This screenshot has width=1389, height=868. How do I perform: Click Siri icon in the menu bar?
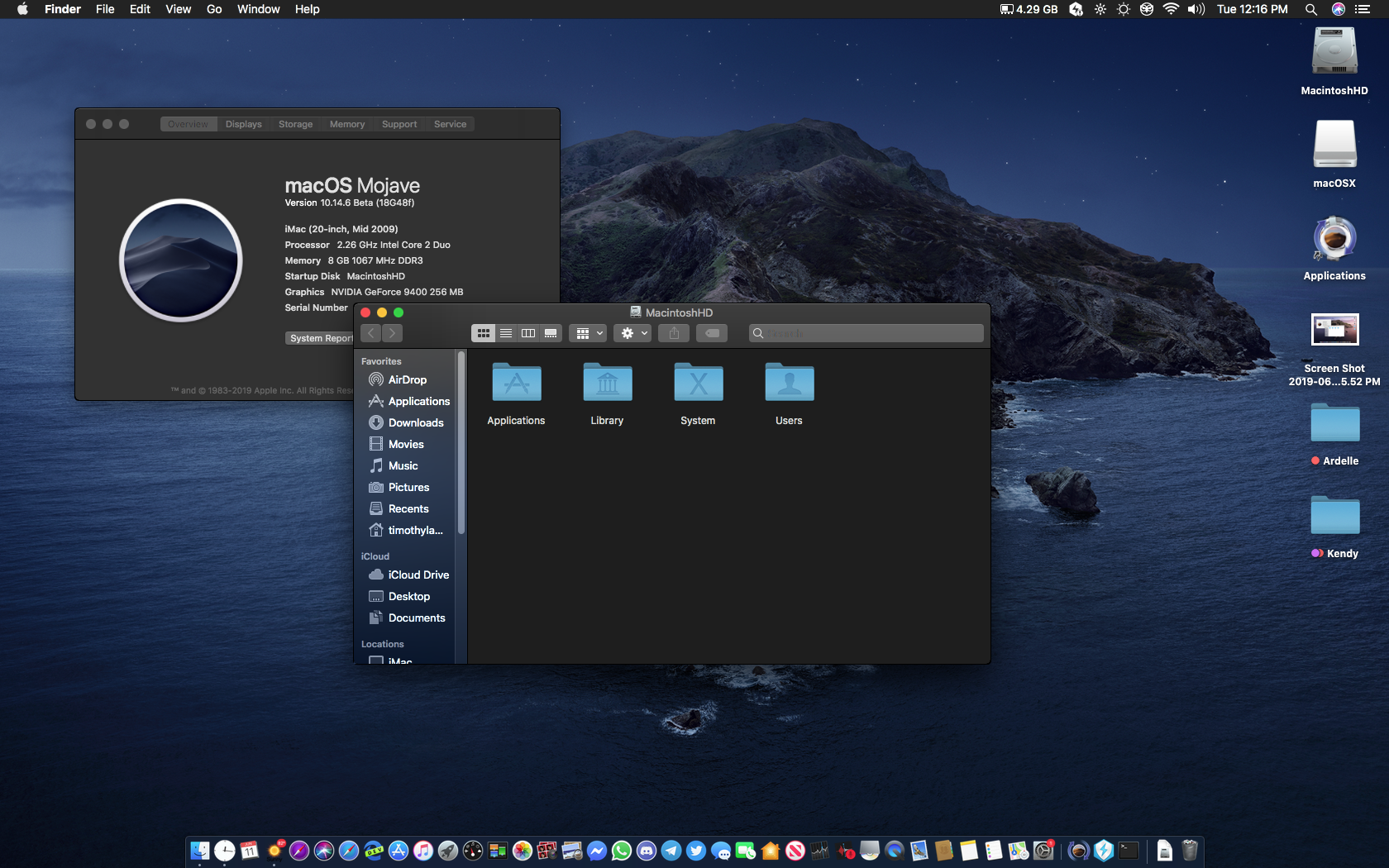[x=1338, y=9]
